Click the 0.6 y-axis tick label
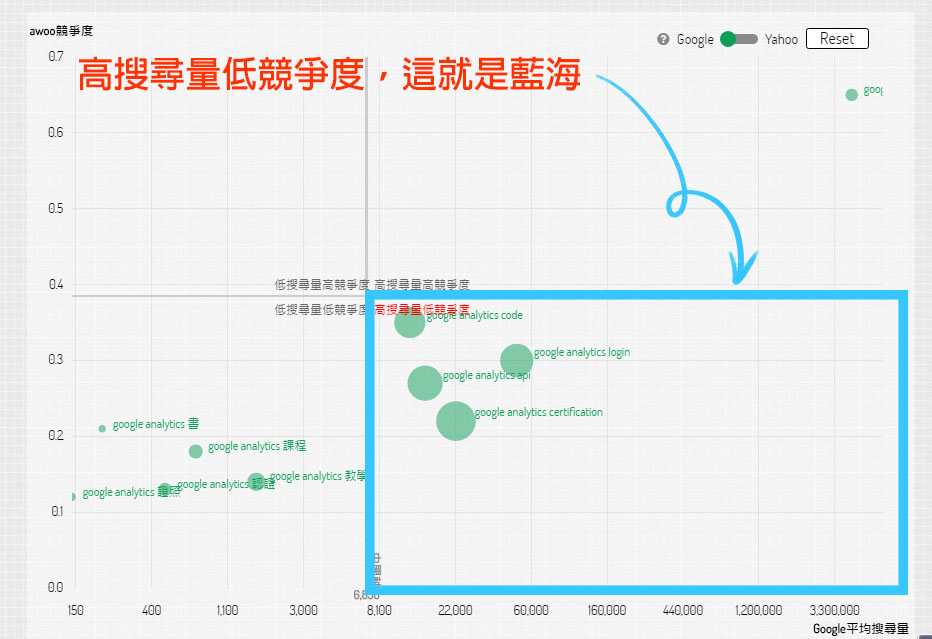 tap(56, 132)
